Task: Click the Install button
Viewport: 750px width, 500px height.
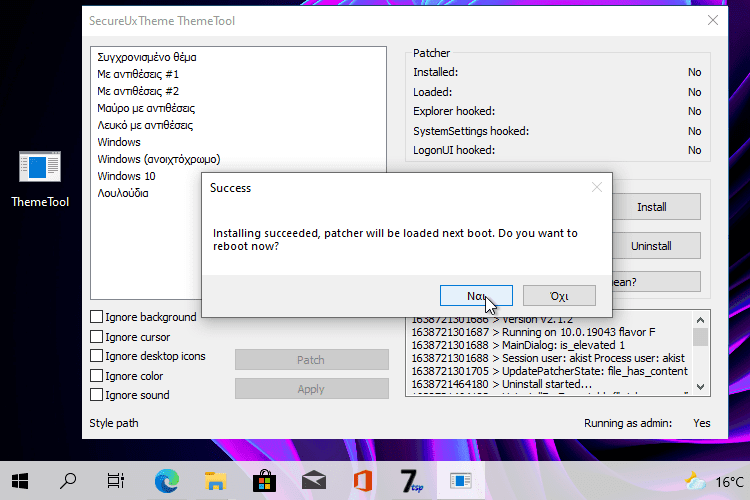Action: click(x=655, y=207)
